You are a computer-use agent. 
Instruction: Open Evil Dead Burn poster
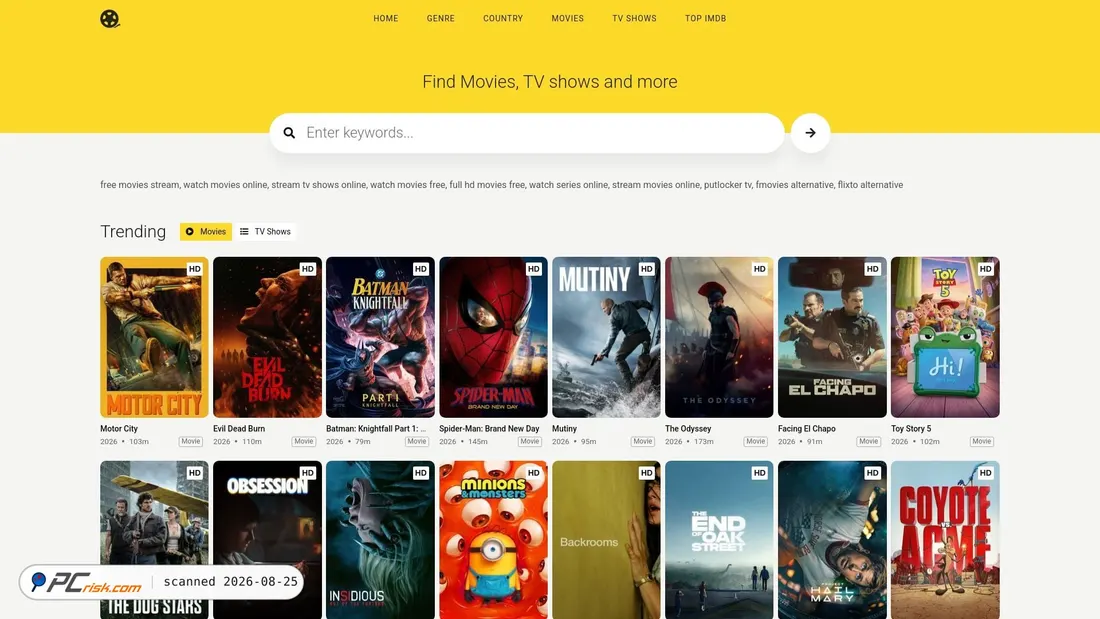tap(267, 337)
